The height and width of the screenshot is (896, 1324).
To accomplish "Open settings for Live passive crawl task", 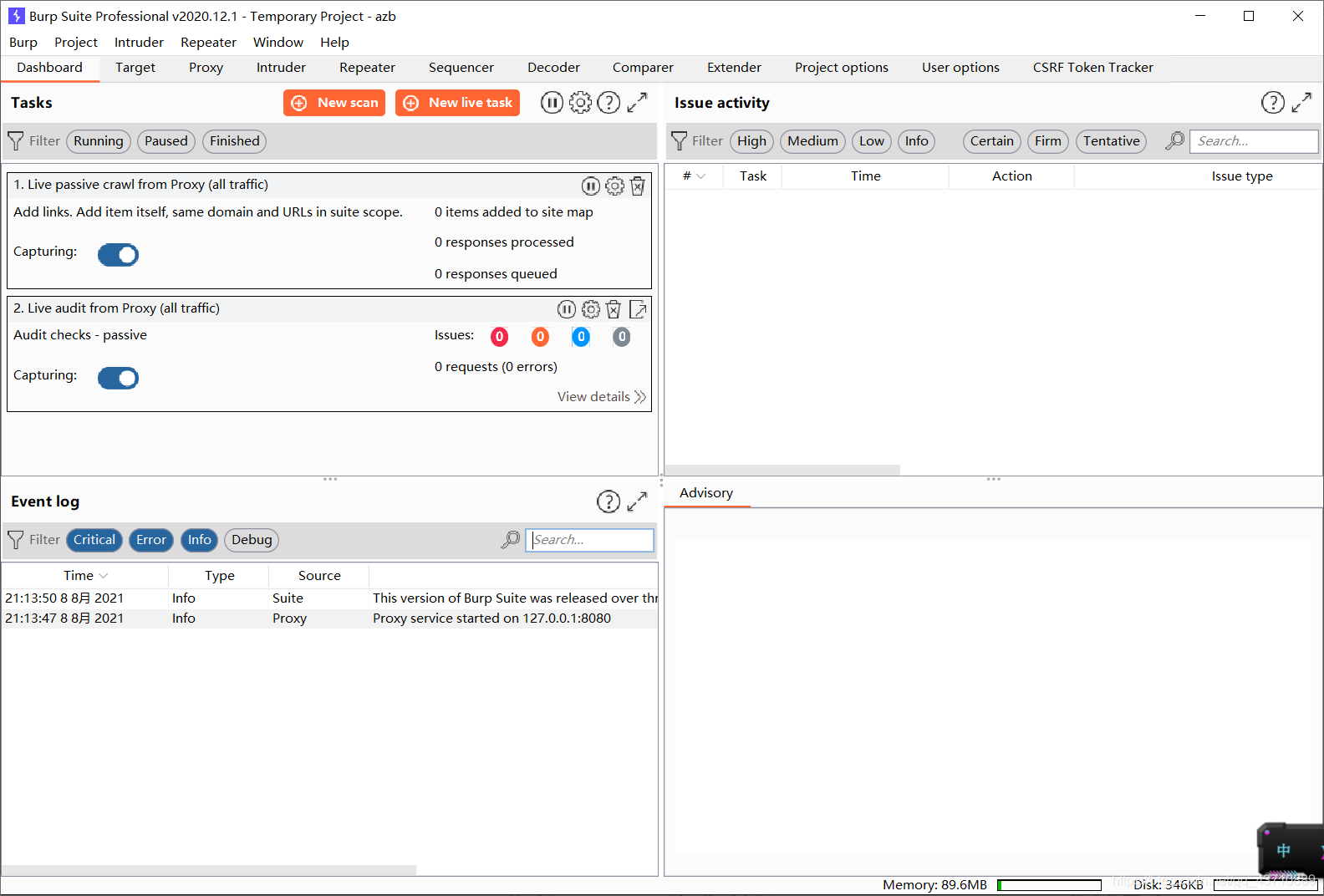I will [614, 186].
